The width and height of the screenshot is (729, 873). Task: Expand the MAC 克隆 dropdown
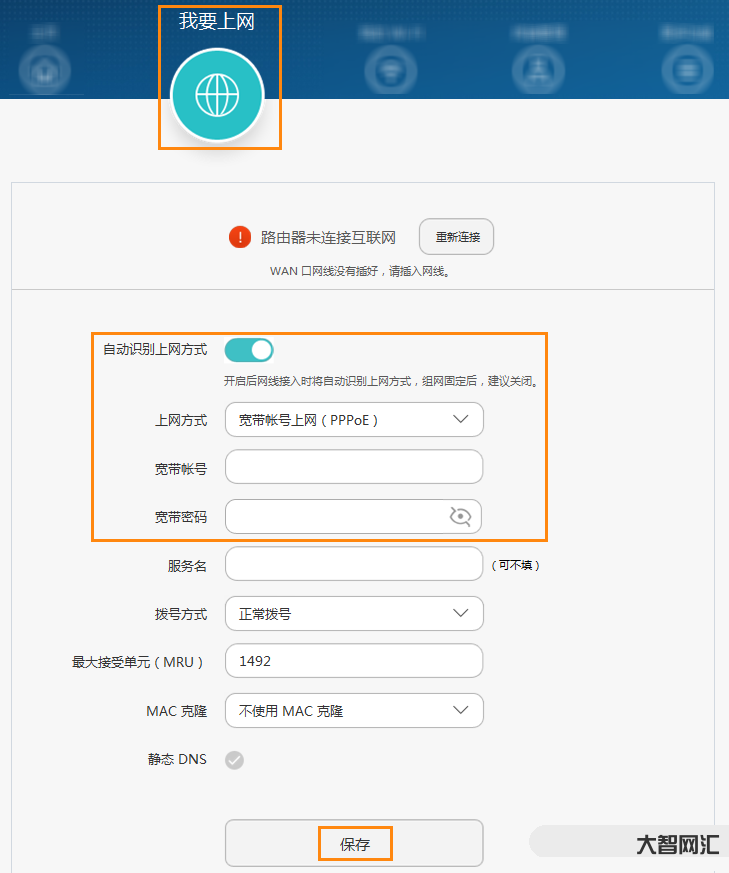[354, 711]
